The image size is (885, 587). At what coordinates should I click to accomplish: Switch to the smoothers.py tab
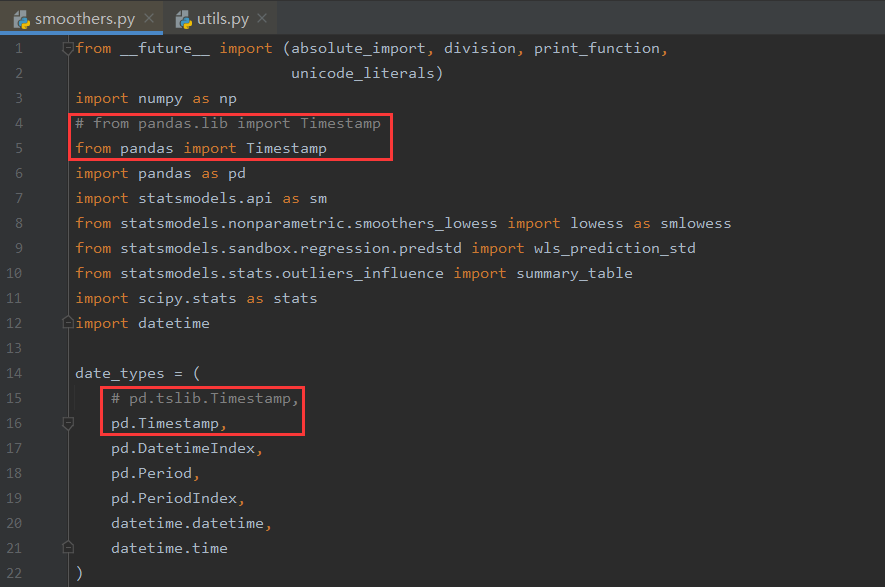tap(82, 18)
